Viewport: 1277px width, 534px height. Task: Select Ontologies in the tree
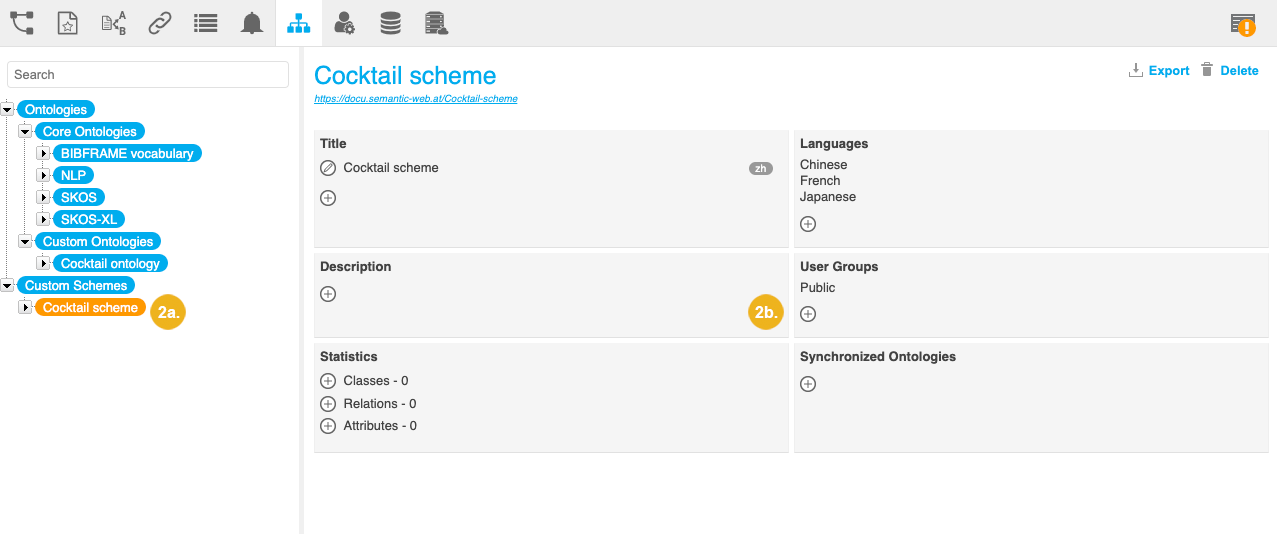tap(56, 109)
